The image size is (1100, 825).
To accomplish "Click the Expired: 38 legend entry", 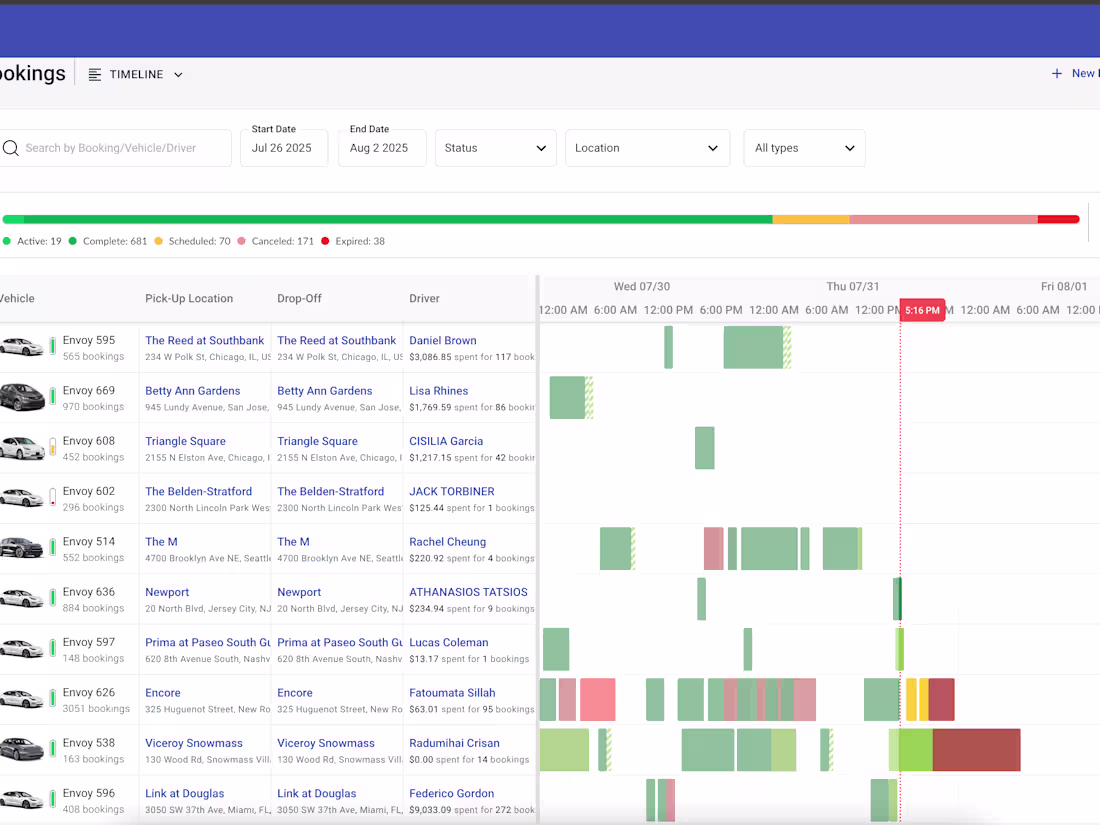I will pyautogui.click(x=353, y=241).
